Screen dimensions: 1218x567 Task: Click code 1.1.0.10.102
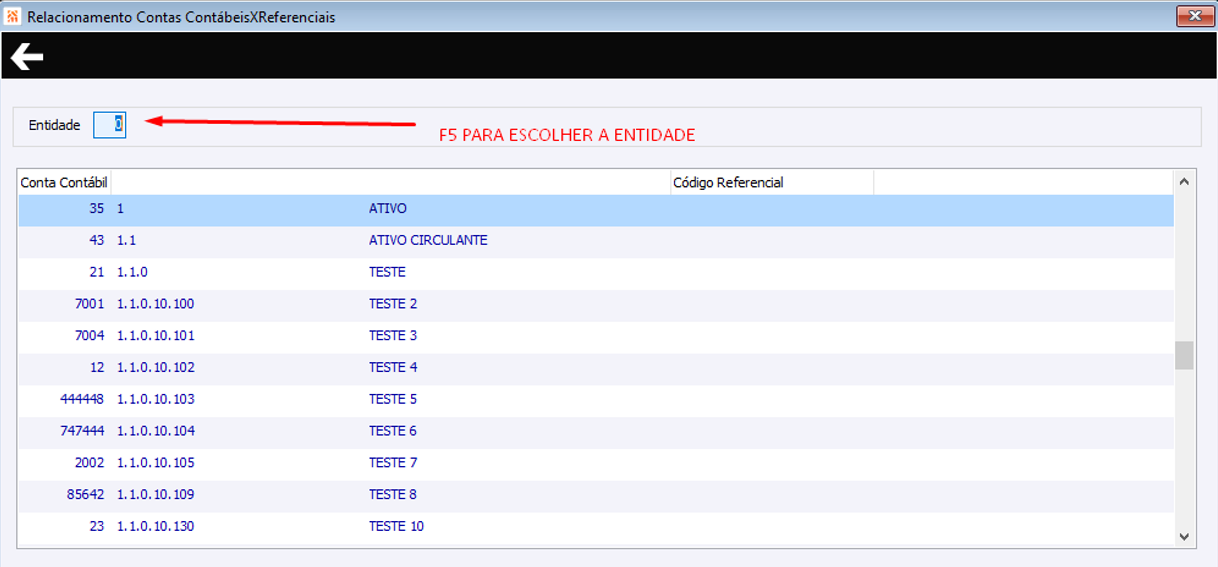click(155, 368)
